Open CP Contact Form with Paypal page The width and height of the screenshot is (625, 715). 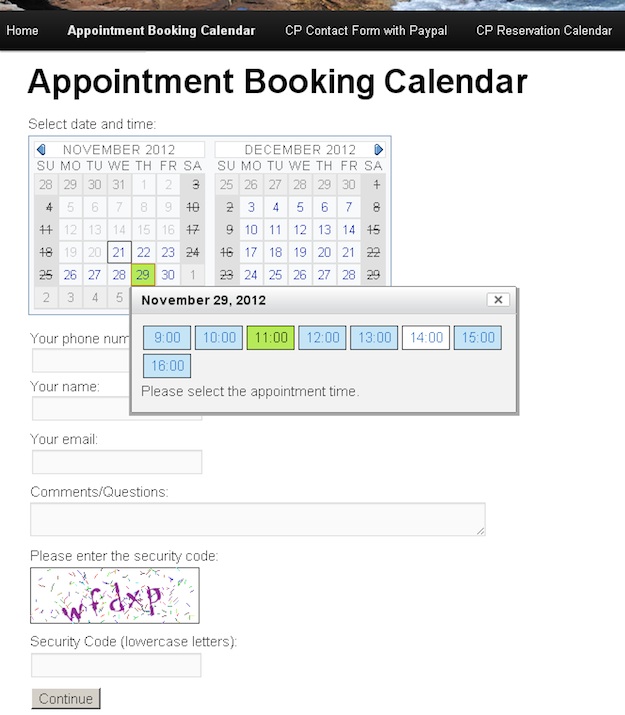click(x=366, y=31)
